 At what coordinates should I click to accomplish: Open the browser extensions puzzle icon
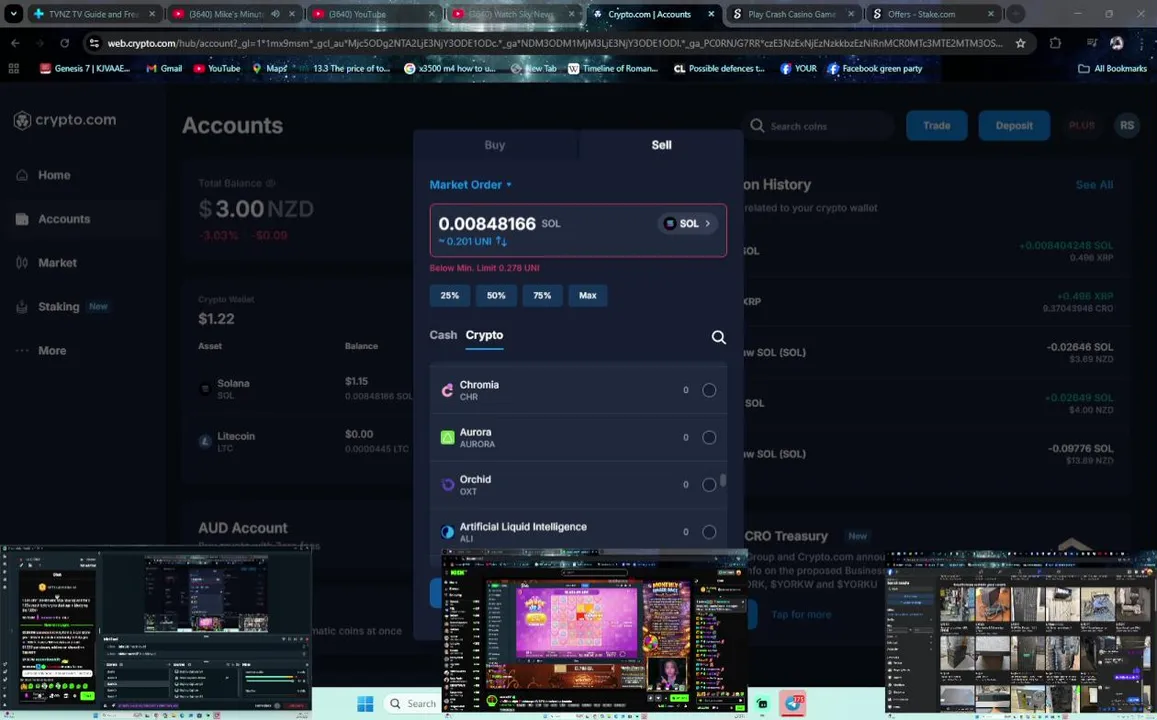click(x=1055, y=43)
